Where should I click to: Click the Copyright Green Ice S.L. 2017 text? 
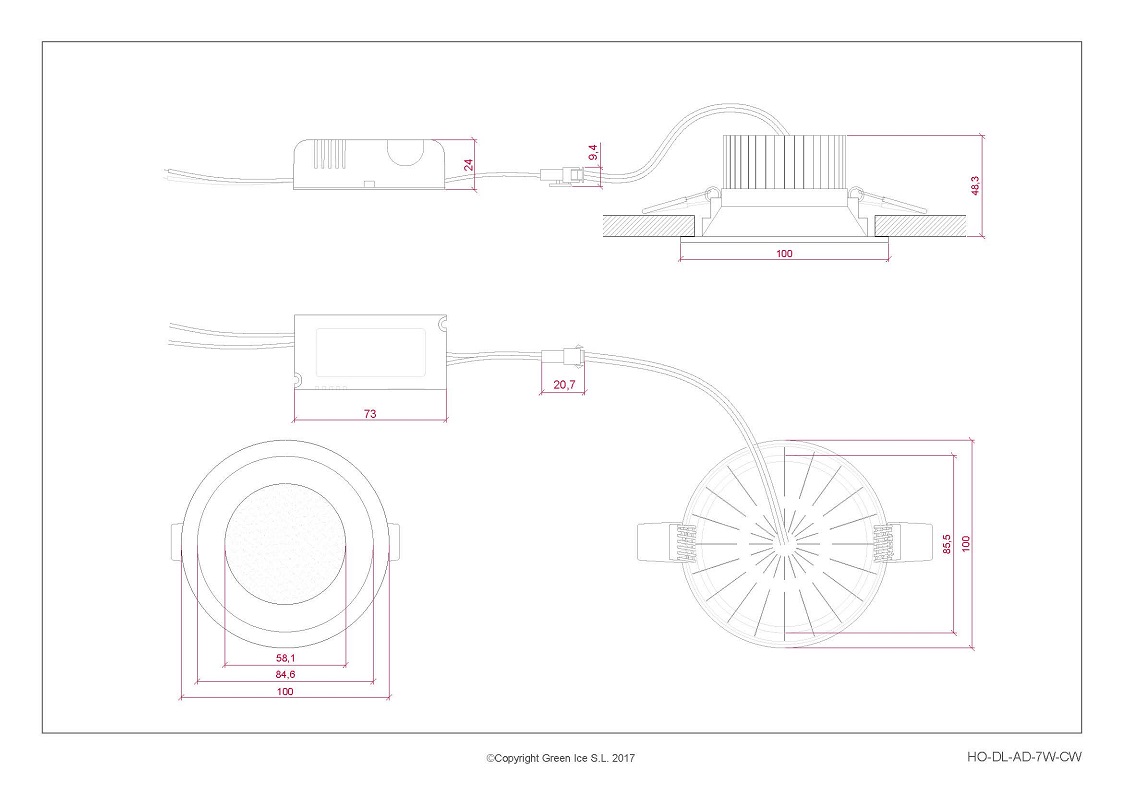(x=561, y=758)
